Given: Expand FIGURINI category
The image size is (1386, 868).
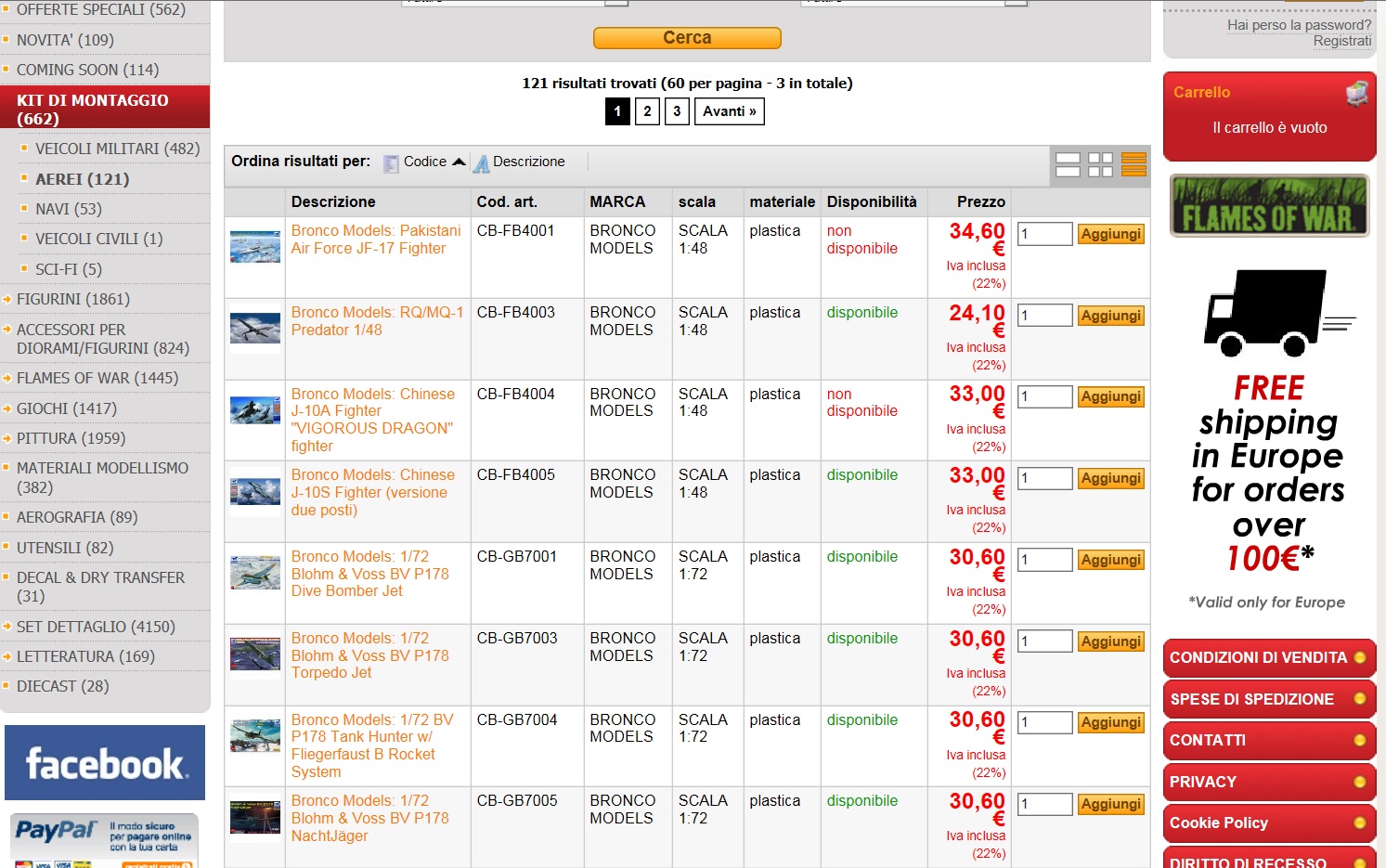Looking at the screenshot, I should (73, 299).
